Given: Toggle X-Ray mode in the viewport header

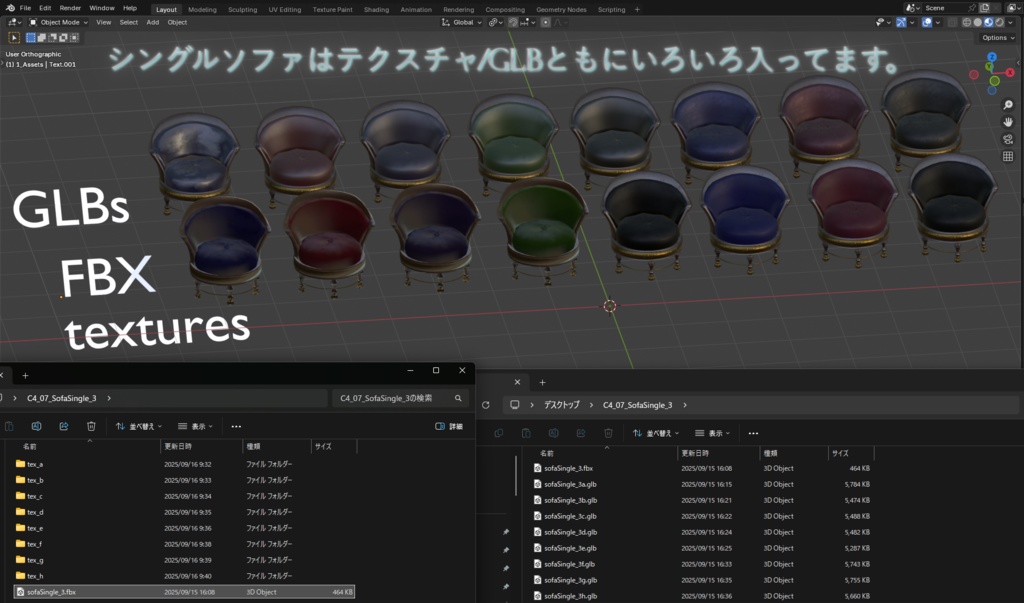Looking at the screenshot, I should pyautogui.click(x=952, y=23).
